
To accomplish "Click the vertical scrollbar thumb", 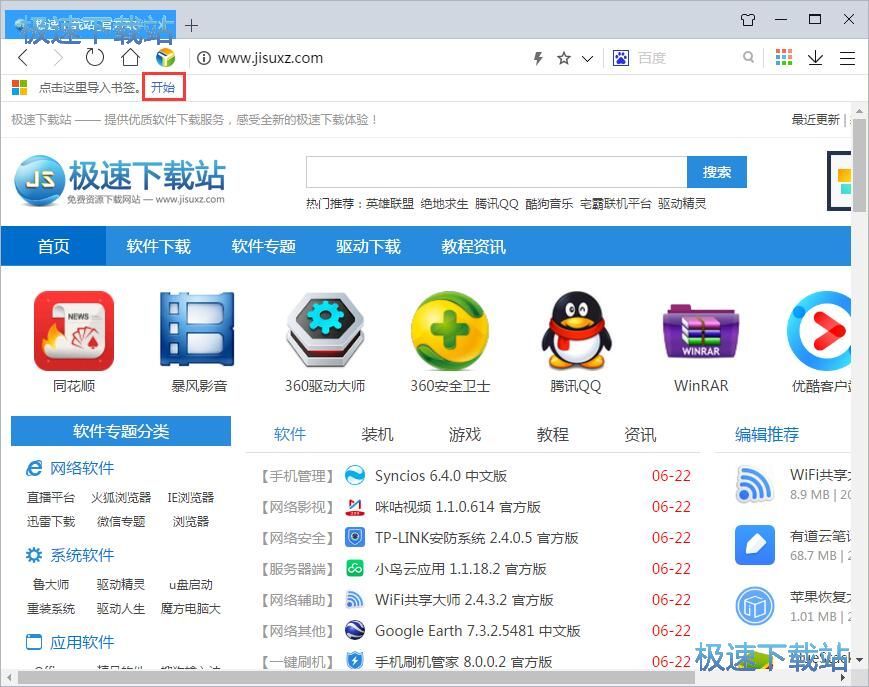I will 859,165.
